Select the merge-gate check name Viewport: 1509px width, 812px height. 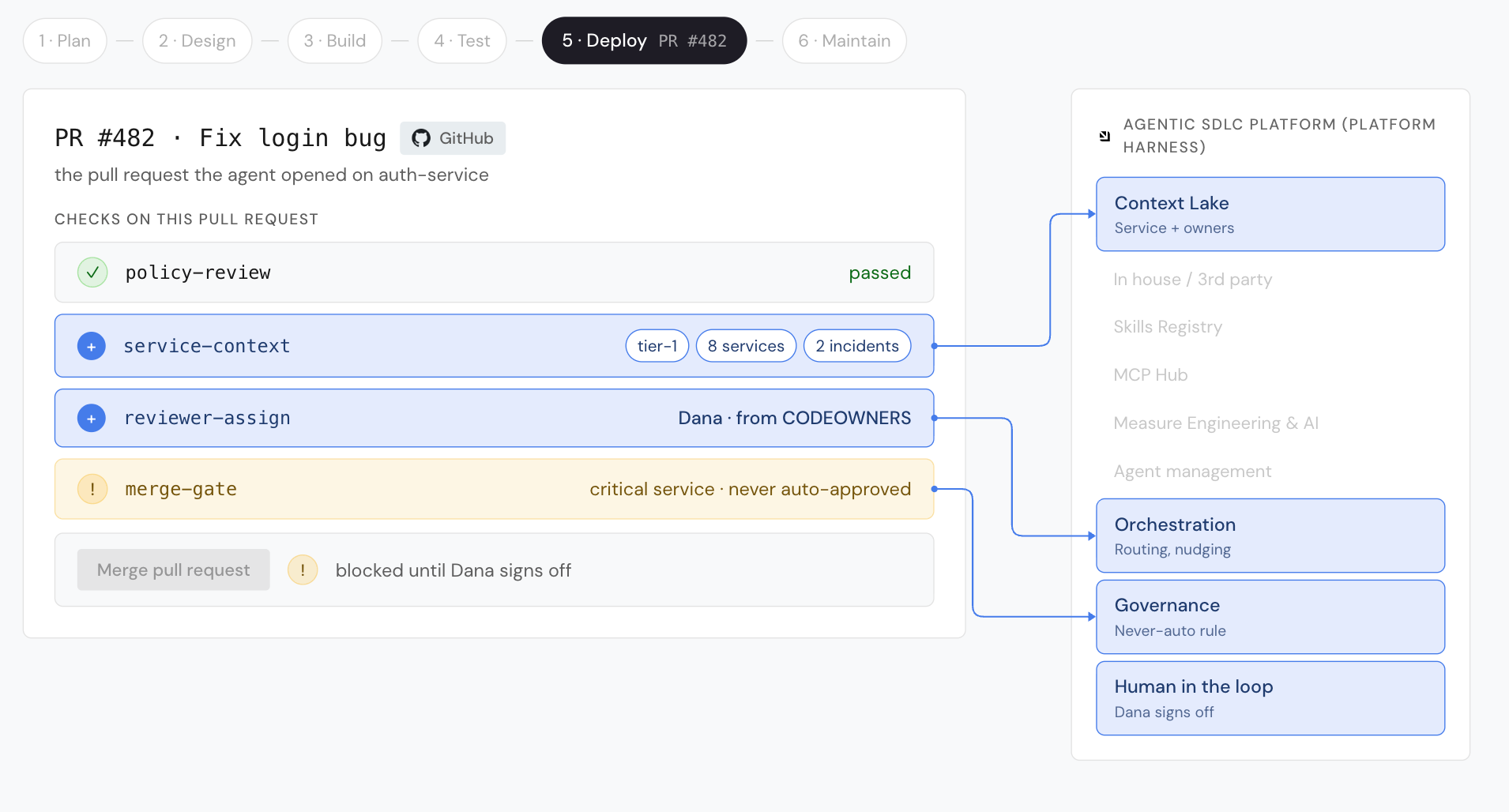181,489
